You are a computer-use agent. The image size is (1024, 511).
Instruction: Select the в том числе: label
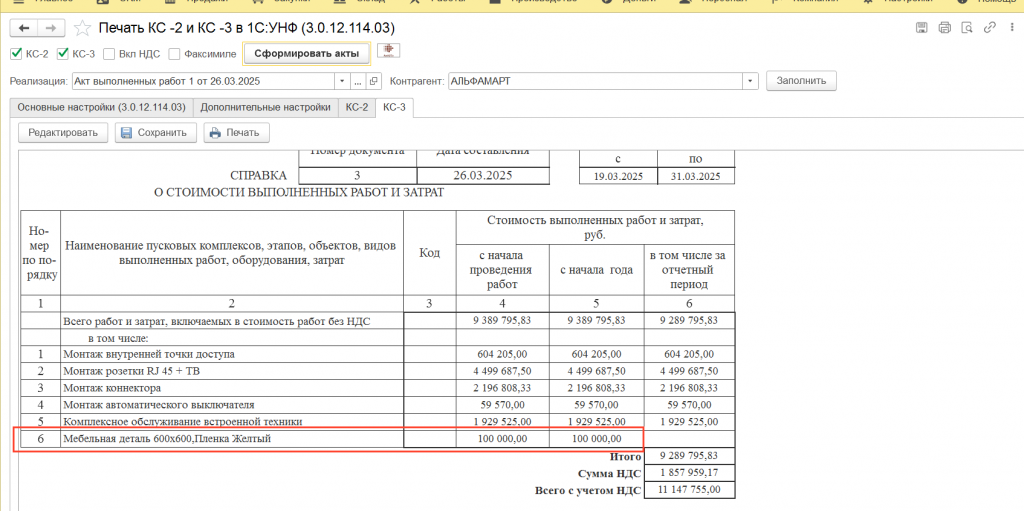coord(120,338)
